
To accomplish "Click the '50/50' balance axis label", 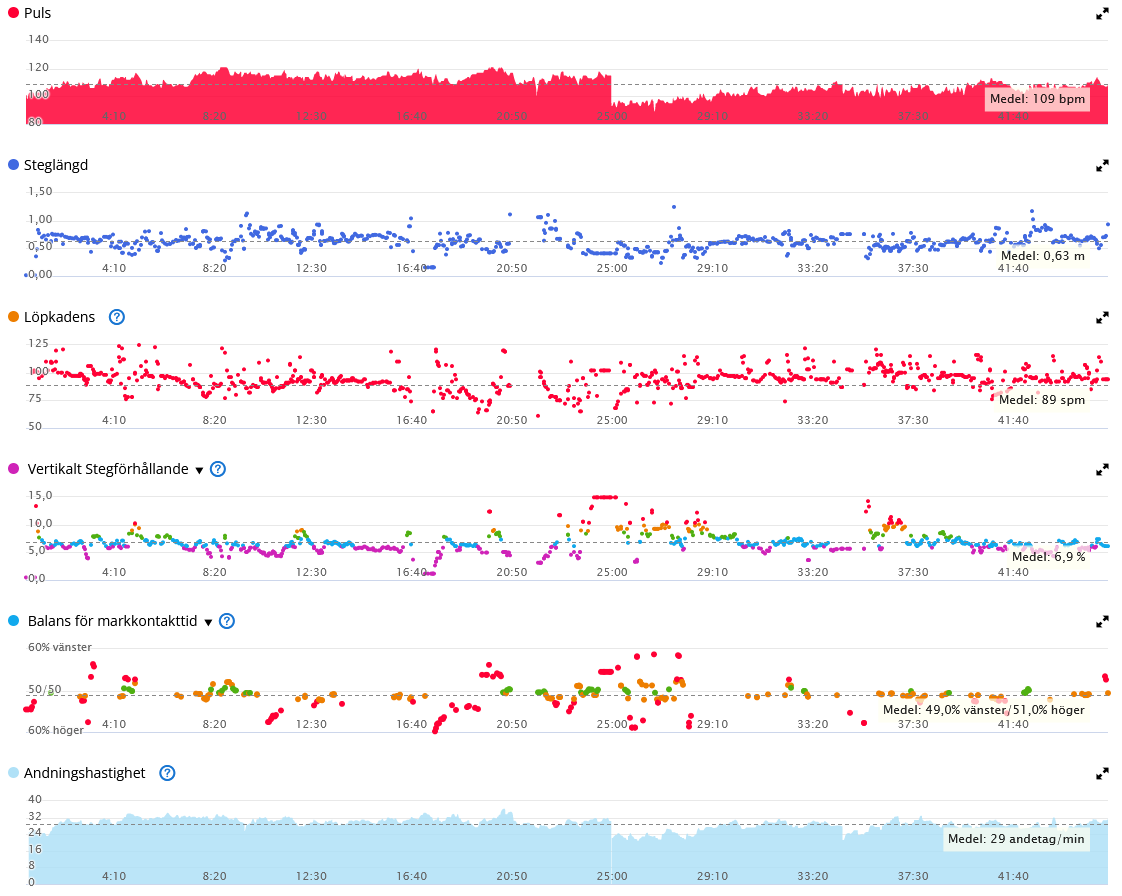I will (44, 689).
